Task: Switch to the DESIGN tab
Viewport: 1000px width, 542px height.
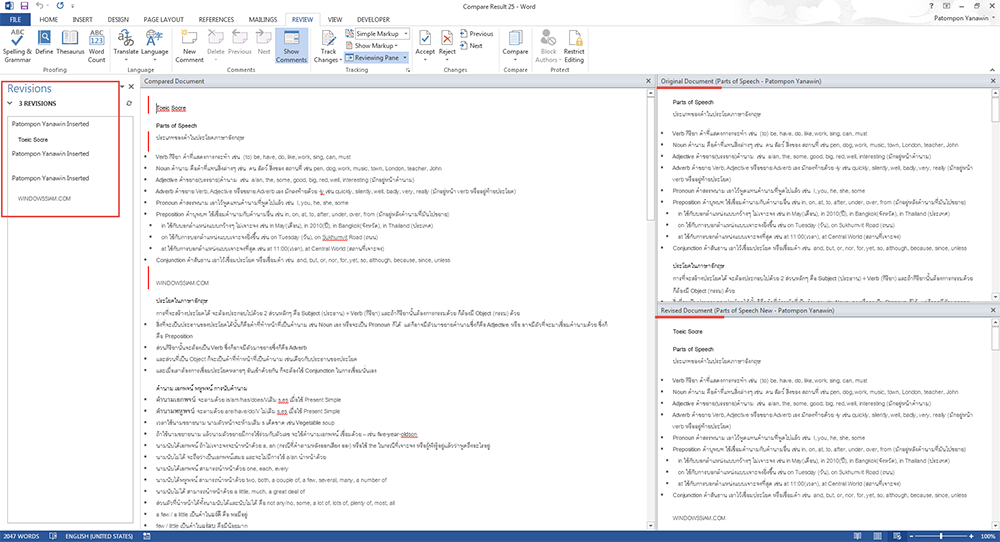Action: coord(118,19)
